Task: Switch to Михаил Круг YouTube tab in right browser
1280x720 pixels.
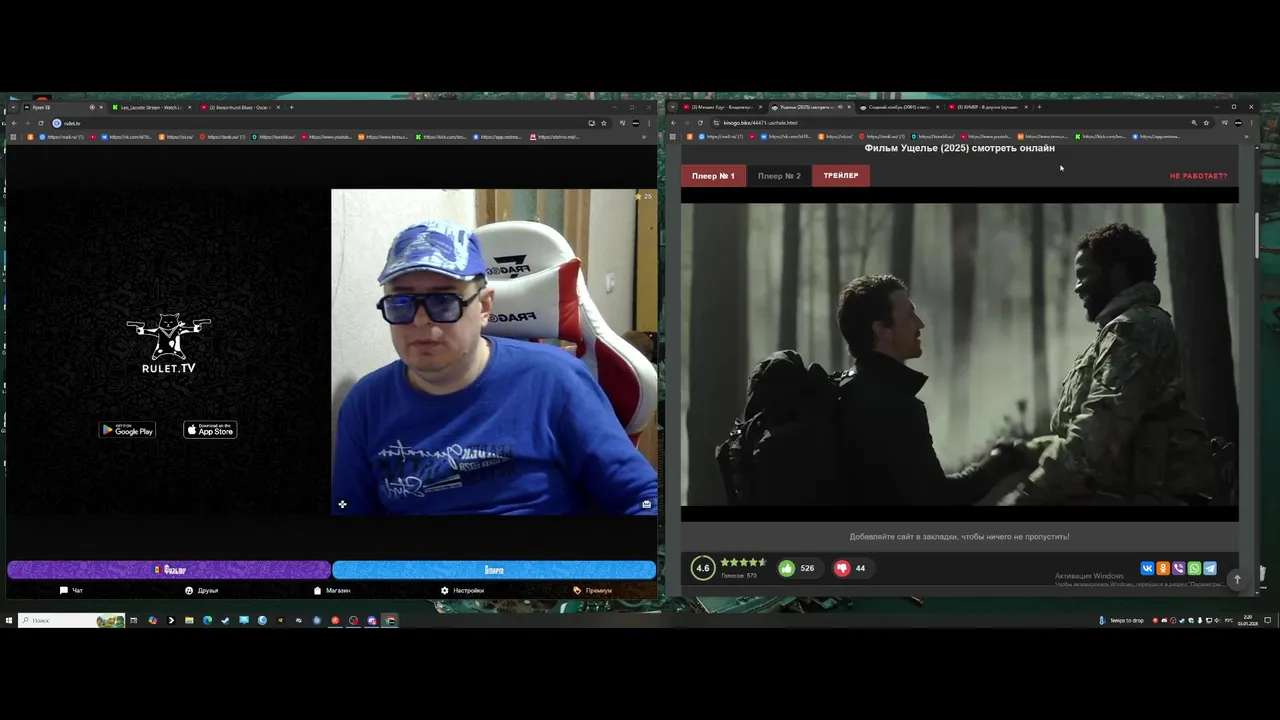Action: click(x=723, y=107)
